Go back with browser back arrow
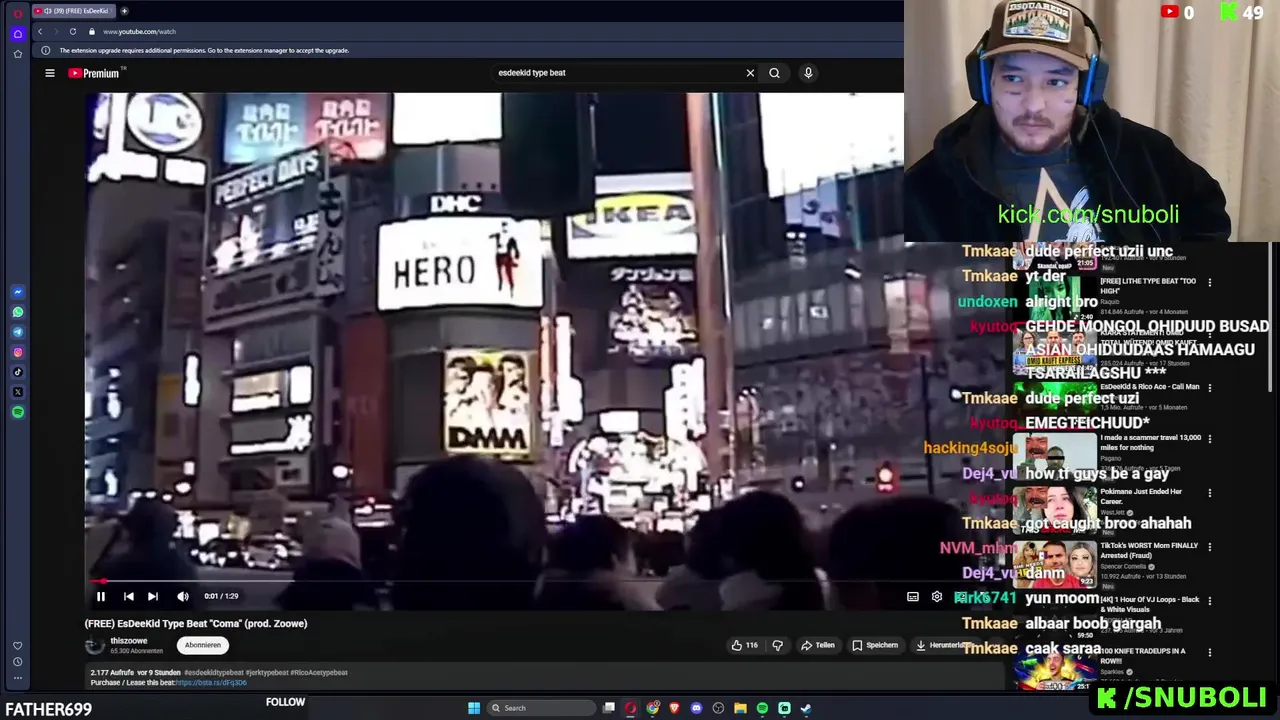1280x720 pixels. tap(40, 32)
